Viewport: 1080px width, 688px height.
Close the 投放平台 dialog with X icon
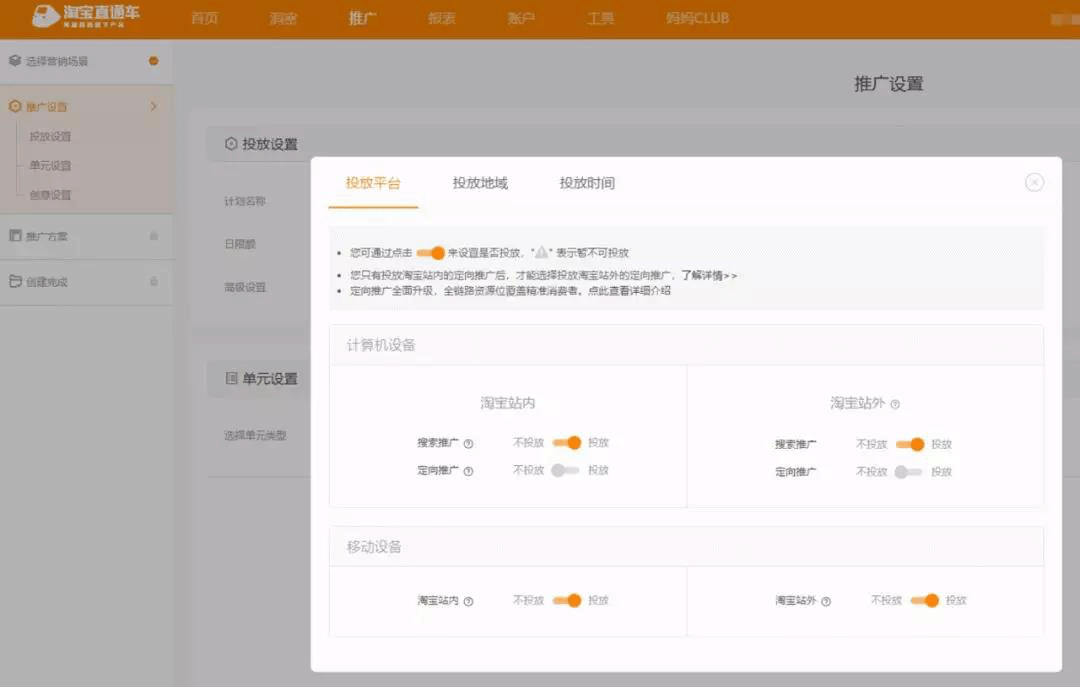point(1034,182)
